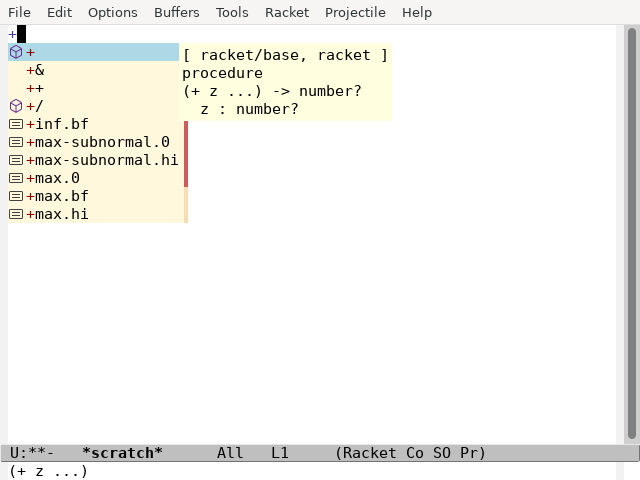
Task: Click the L1 line number indicator
Action: pyautogui.click(x=280, y=453)
